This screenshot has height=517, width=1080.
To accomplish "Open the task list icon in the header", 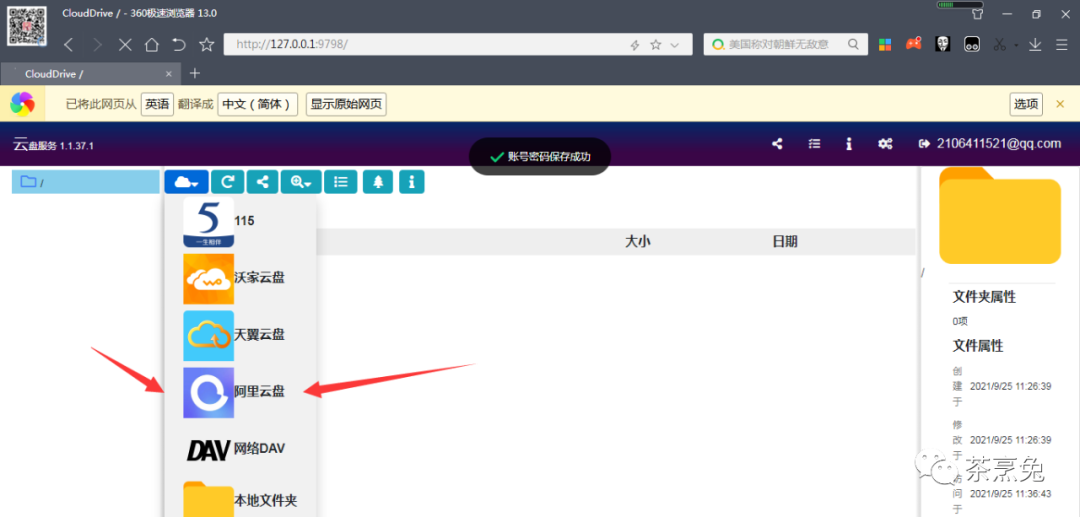I will click(x=814, y=144).
